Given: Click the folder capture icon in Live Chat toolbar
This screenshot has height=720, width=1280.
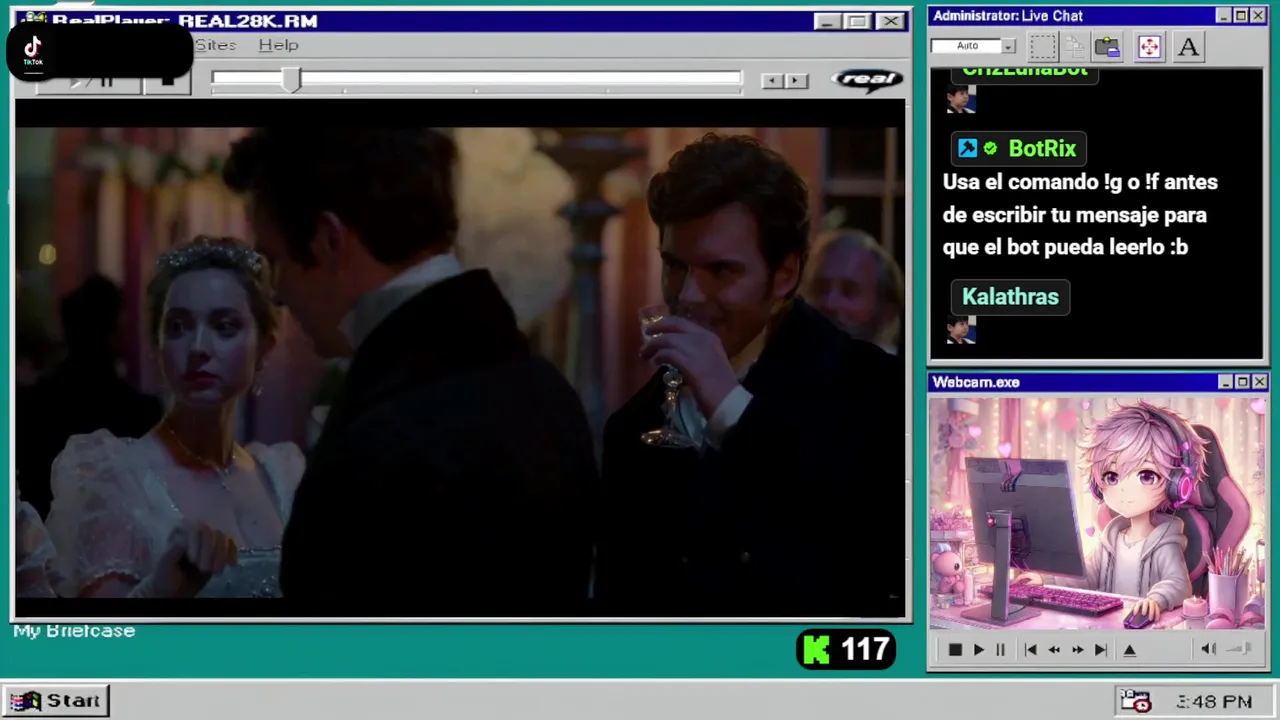Looking at the screenshot, I should (x=1107, y=47).
